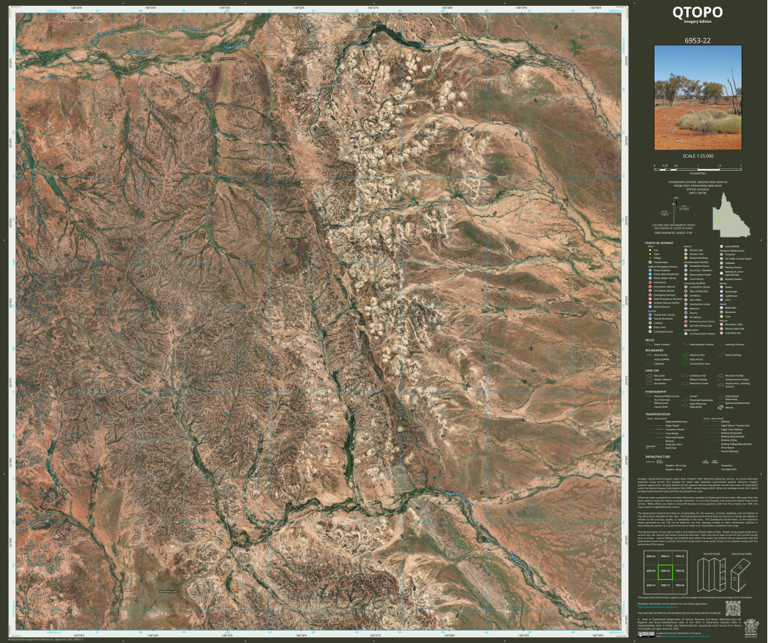The width and height of the screenshot is (768, 643).
Task: Click the QTOPO map title
Action: [697, 12]
